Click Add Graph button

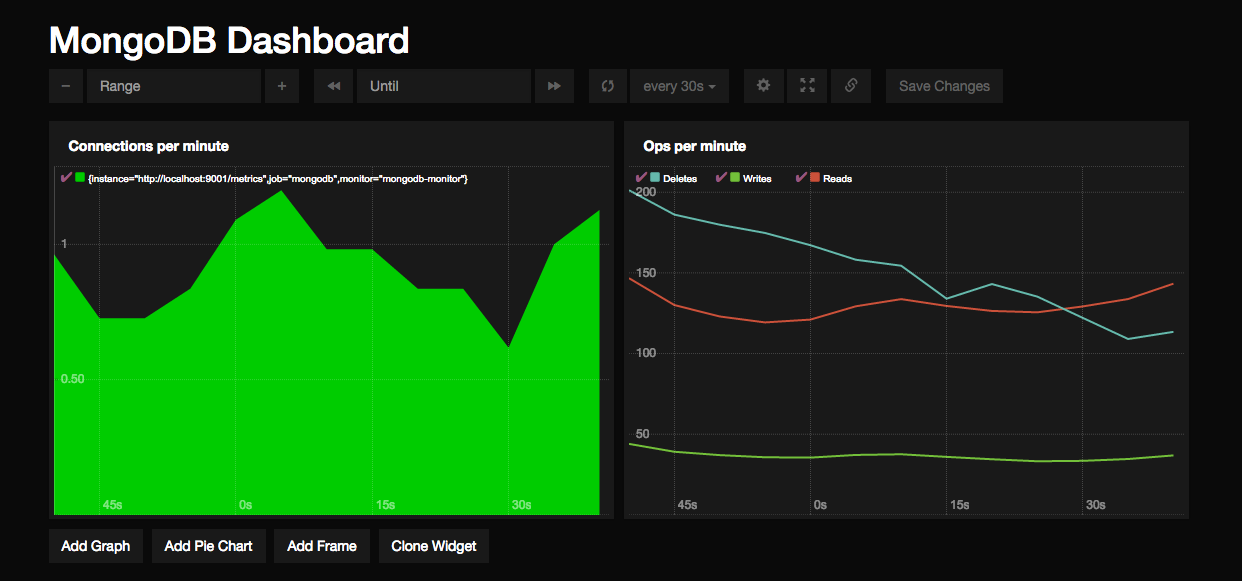(96, 546)
